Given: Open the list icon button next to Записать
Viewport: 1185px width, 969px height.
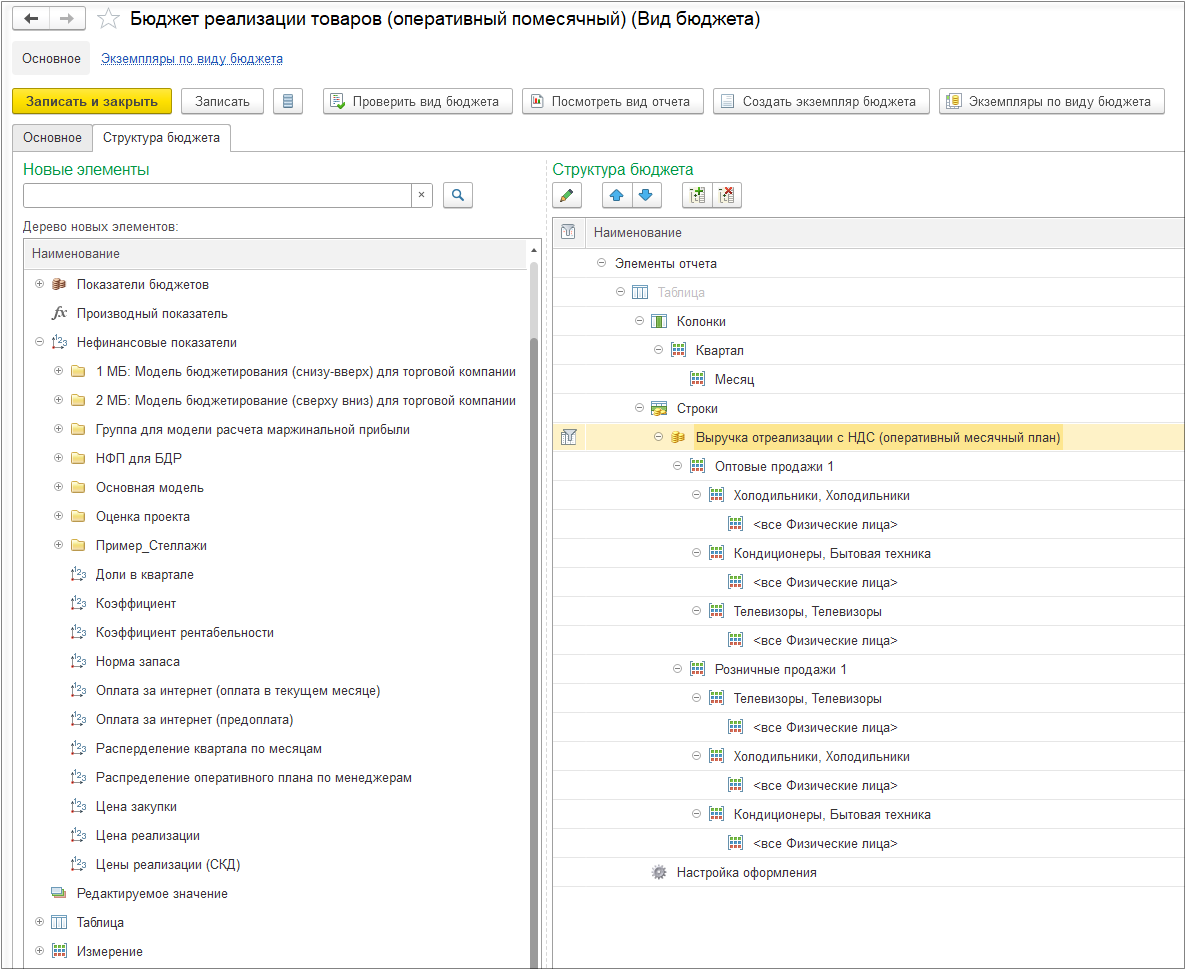Looking at the screenshot, I should tap(288, 101).
